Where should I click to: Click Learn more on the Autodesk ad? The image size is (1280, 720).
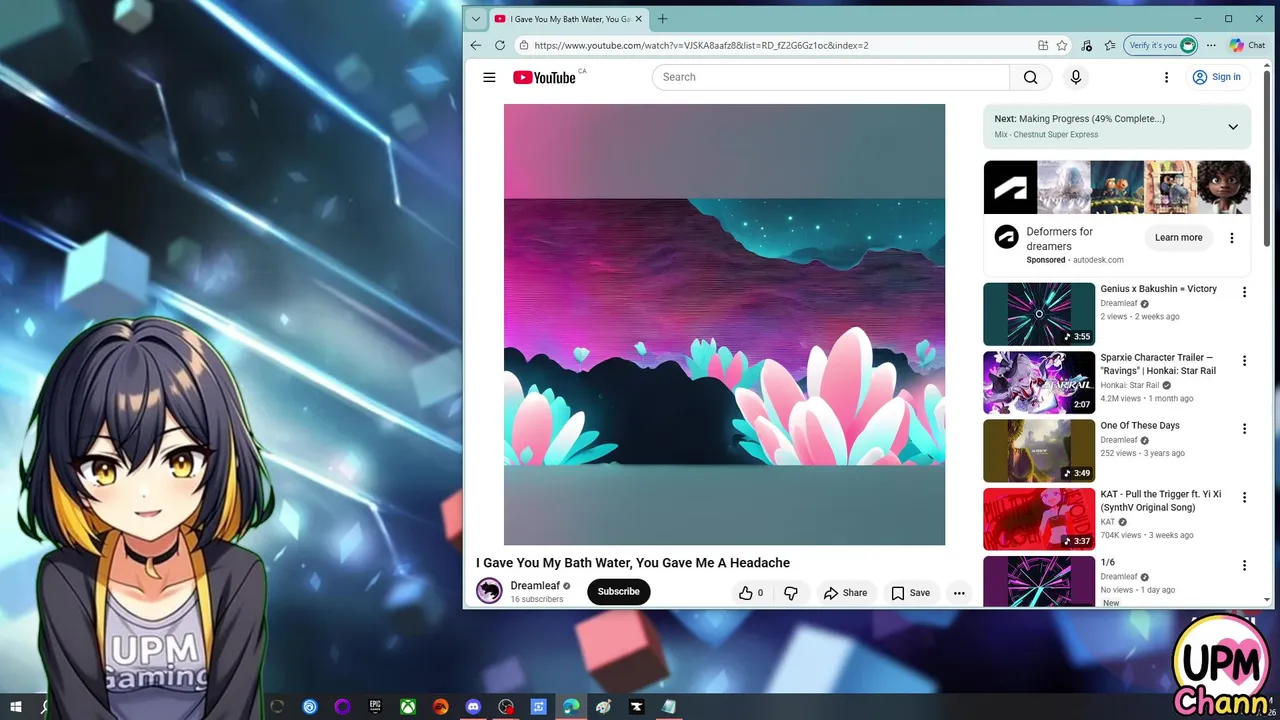point(1178,238)
